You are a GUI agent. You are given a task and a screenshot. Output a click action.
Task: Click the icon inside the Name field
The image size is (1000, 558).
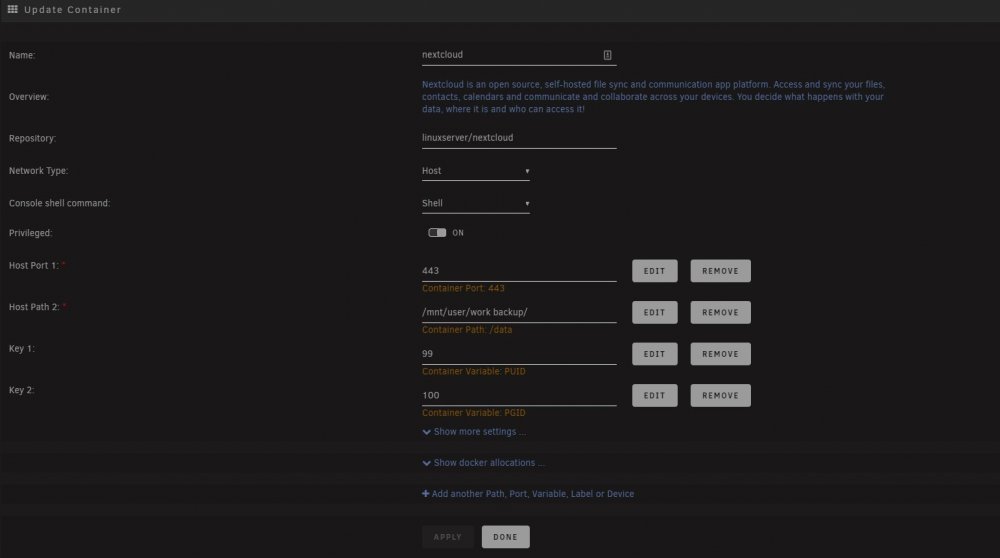click(x=607, y=55)
